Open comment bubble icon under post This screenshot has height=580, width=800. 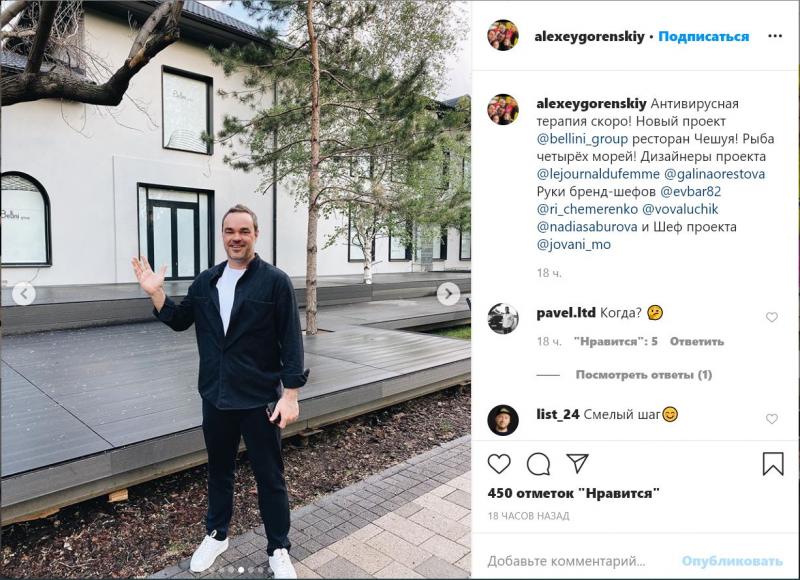coord(538,464)
